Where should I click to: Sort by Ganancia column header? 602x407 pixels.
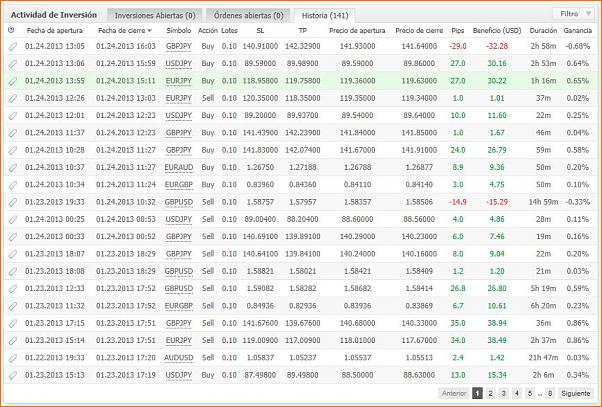pyautogui.click(x=577, y=30)
